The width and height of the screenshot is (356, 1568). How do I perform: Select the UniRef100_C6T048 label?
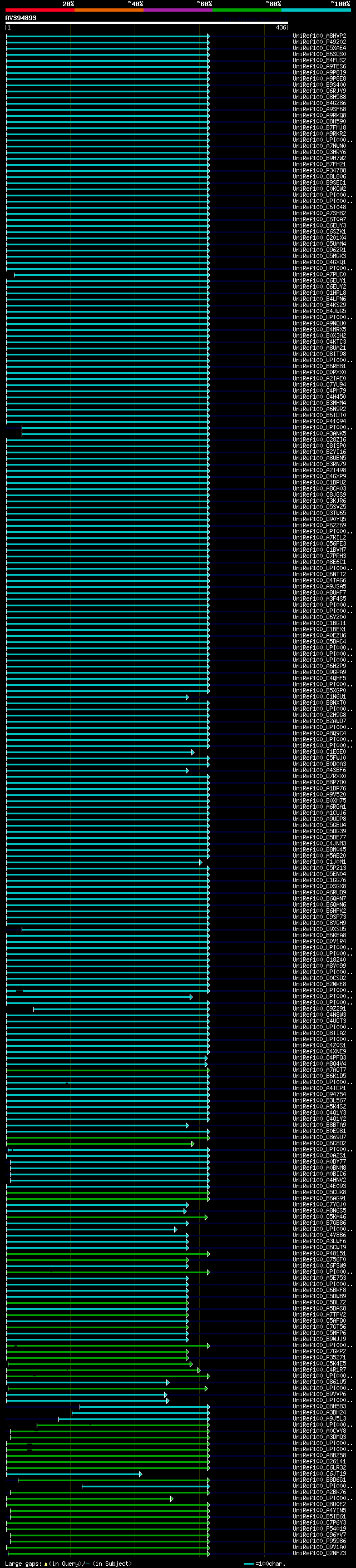pos(319,207)
